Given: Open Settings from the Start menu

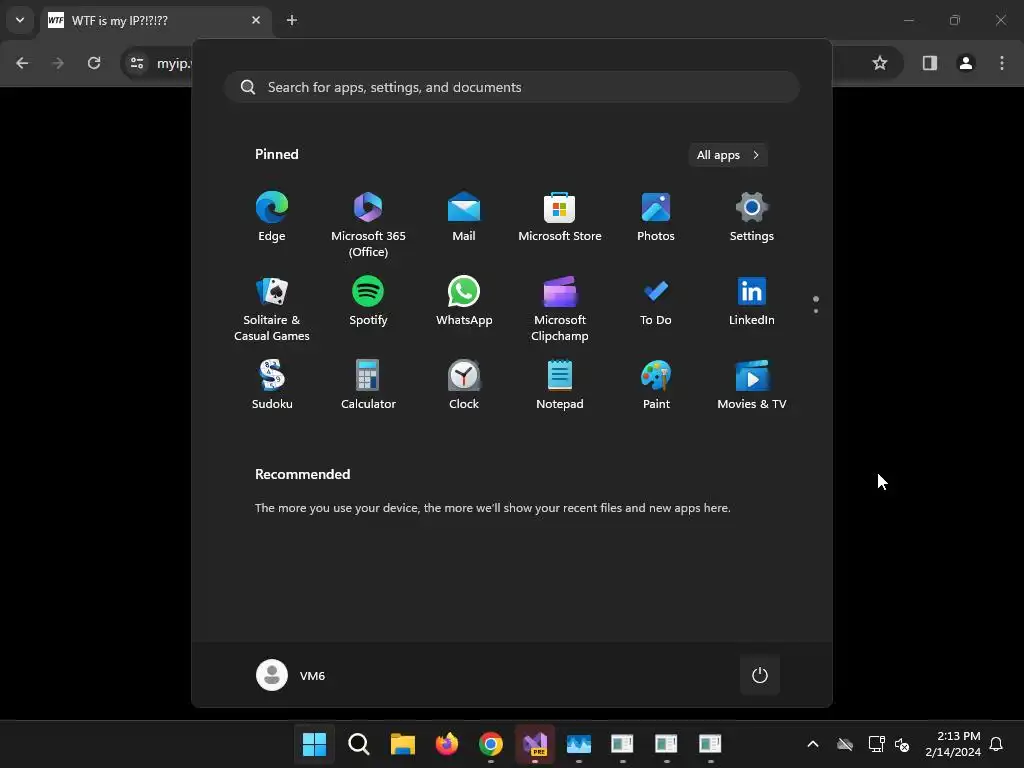Looking at the screenshot, I should (752, 217).
